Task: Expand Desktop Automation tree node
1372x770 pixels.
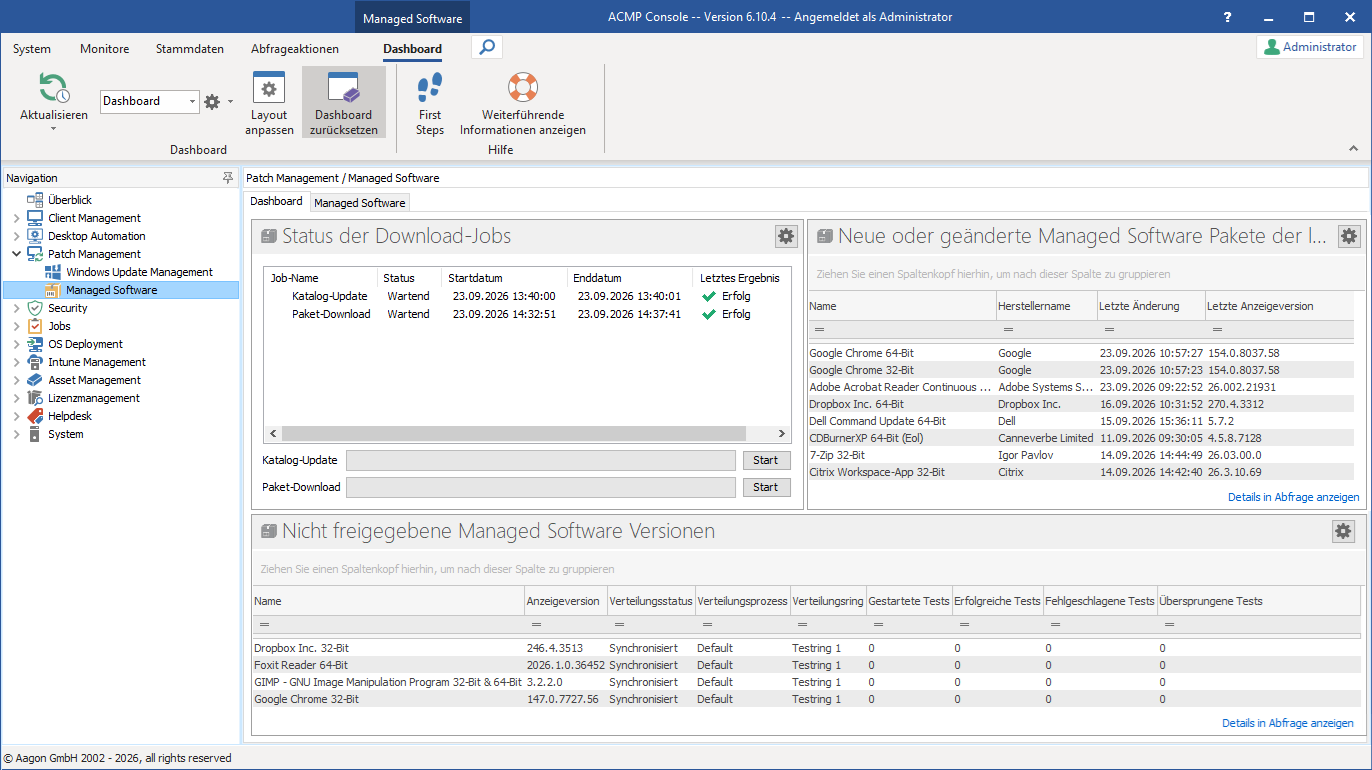Action: tap(16, 236)
